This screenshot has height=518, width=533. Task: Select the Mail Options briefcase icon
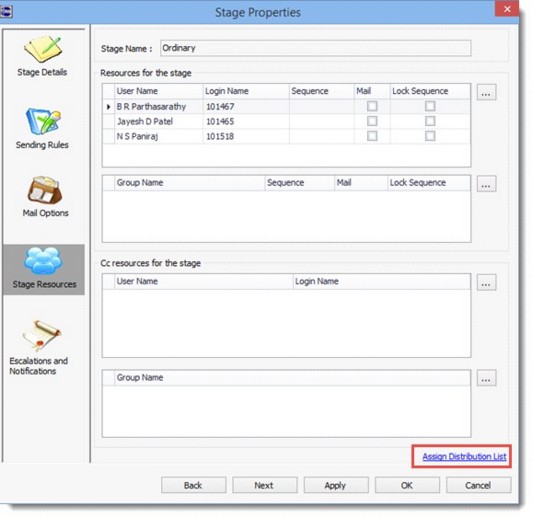[45, 190]
